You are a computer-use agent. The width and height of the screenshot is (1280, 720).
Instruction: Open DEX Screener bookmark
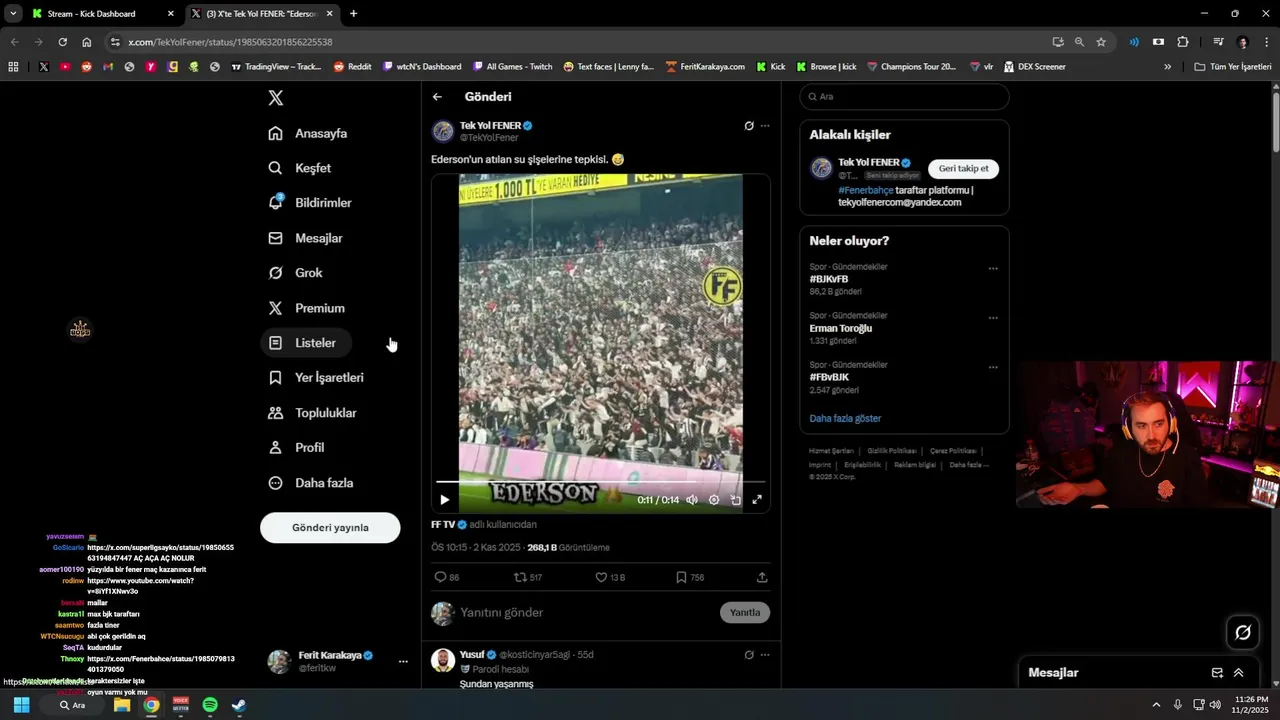tap(1033, 67)
